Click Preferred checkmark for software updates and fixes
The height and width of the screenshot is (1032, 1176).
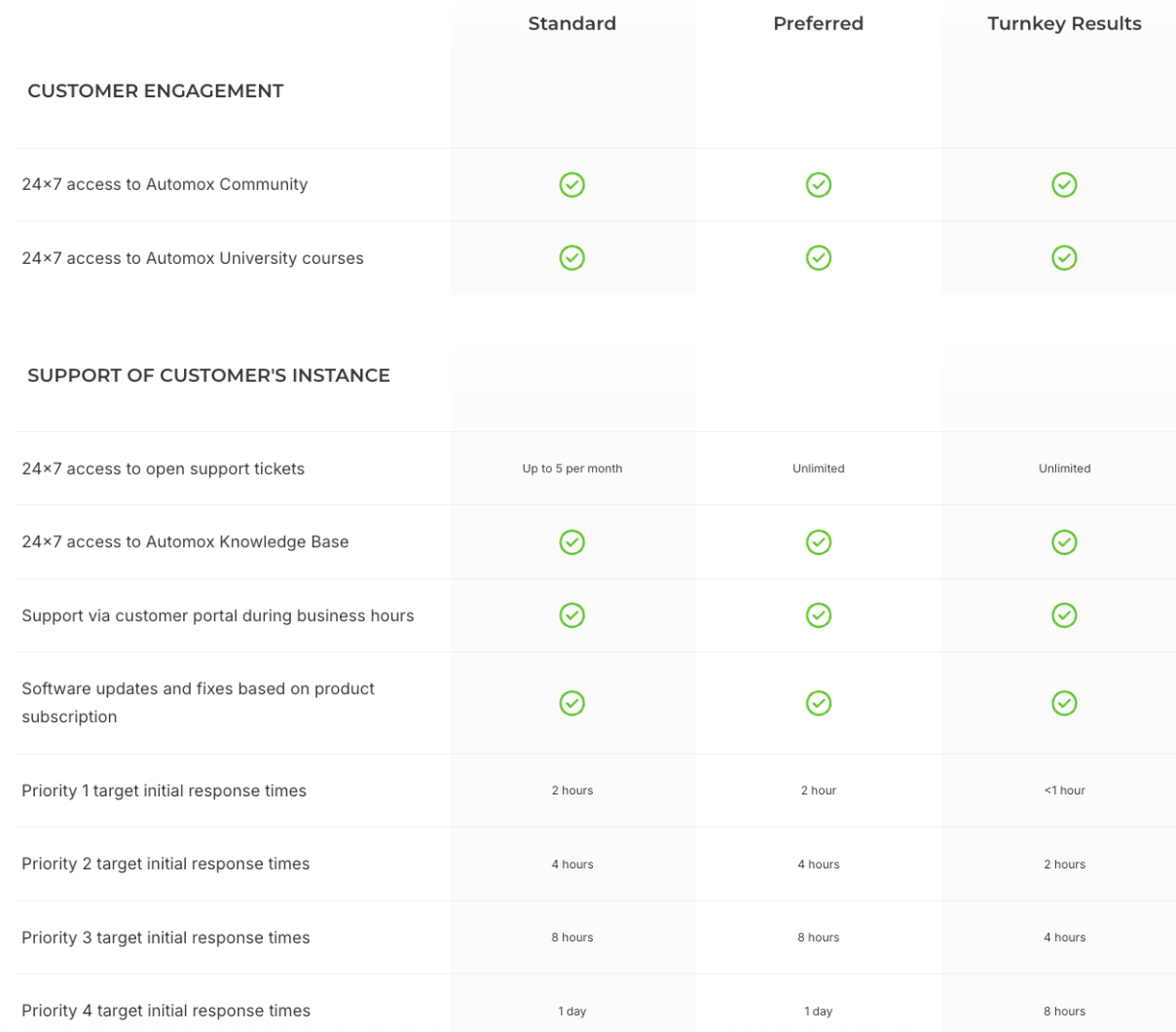click(819, 703)
